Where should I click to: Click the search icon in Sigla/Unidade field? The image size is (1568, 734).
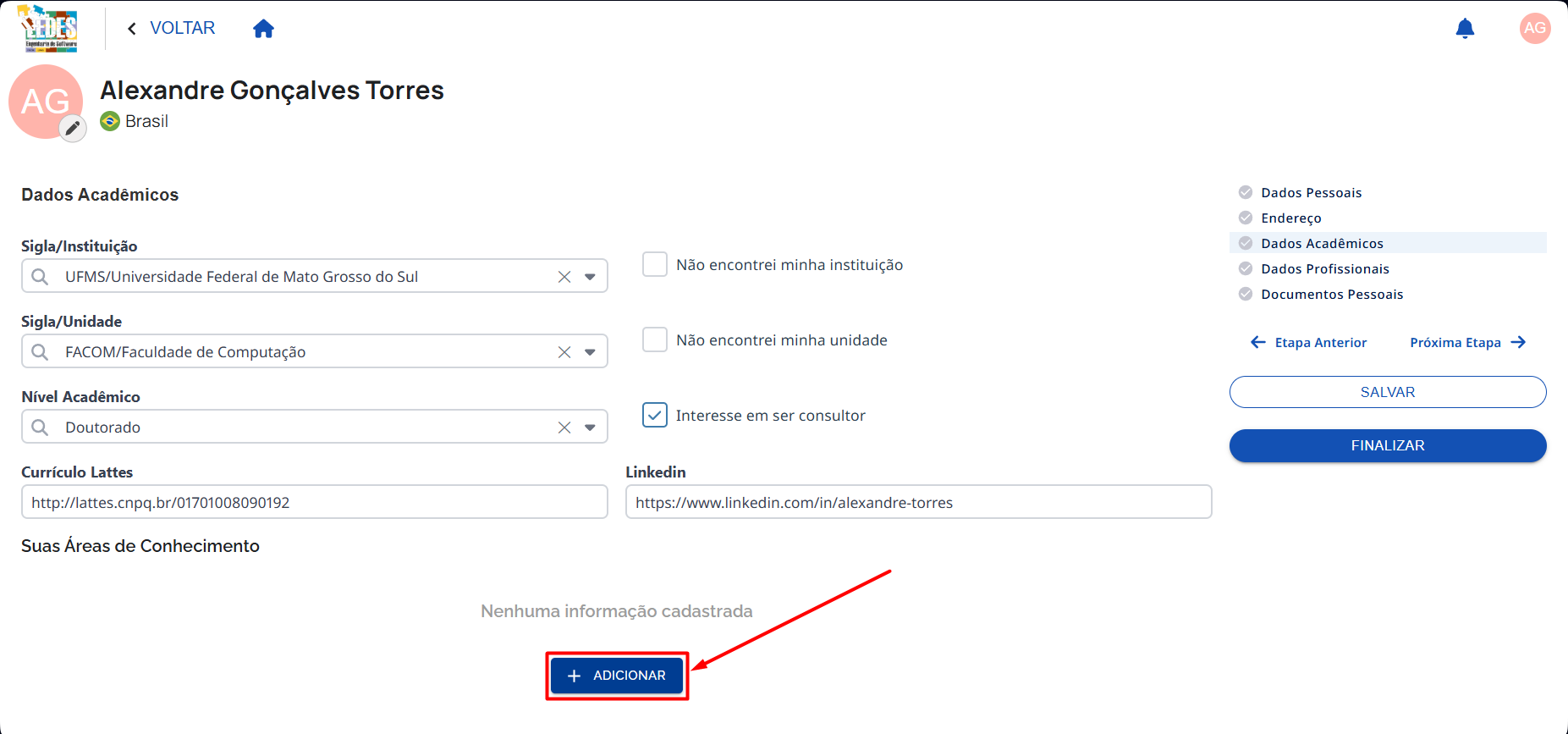point(40,352)
